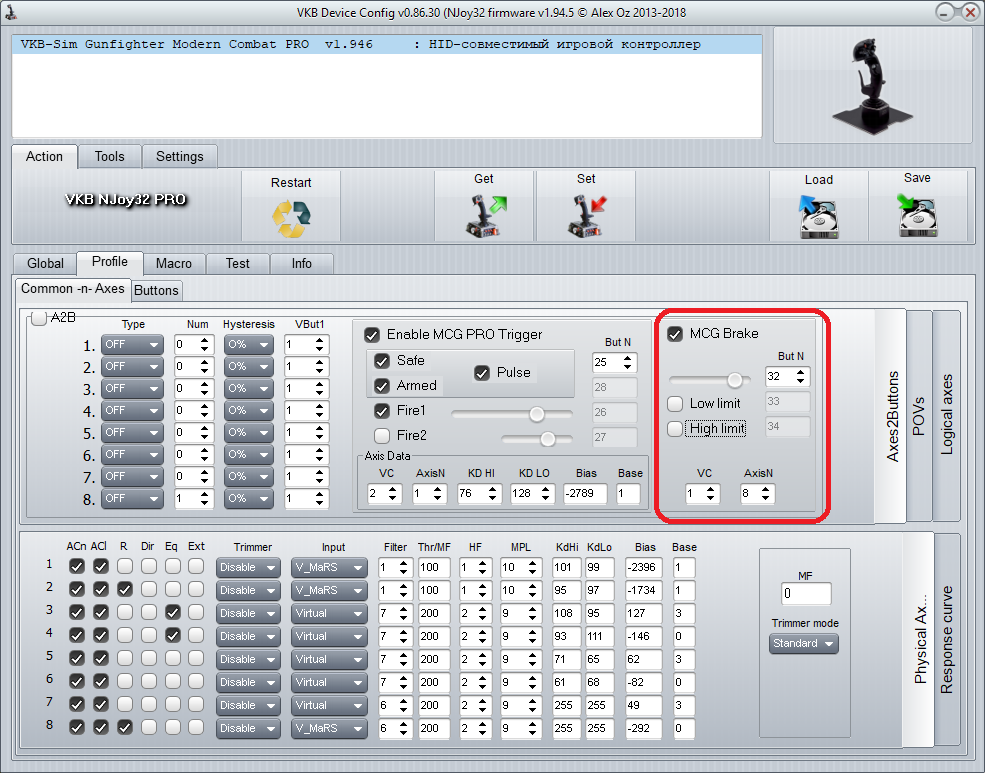Open the Logical axes vertical tab

[x=947, y=416]
